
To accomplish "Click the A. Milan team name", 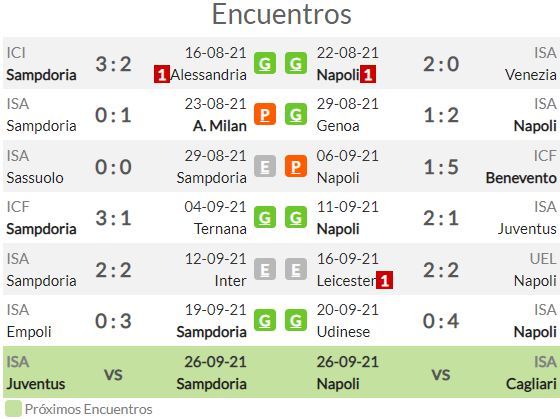I will [x=220, y=126].
